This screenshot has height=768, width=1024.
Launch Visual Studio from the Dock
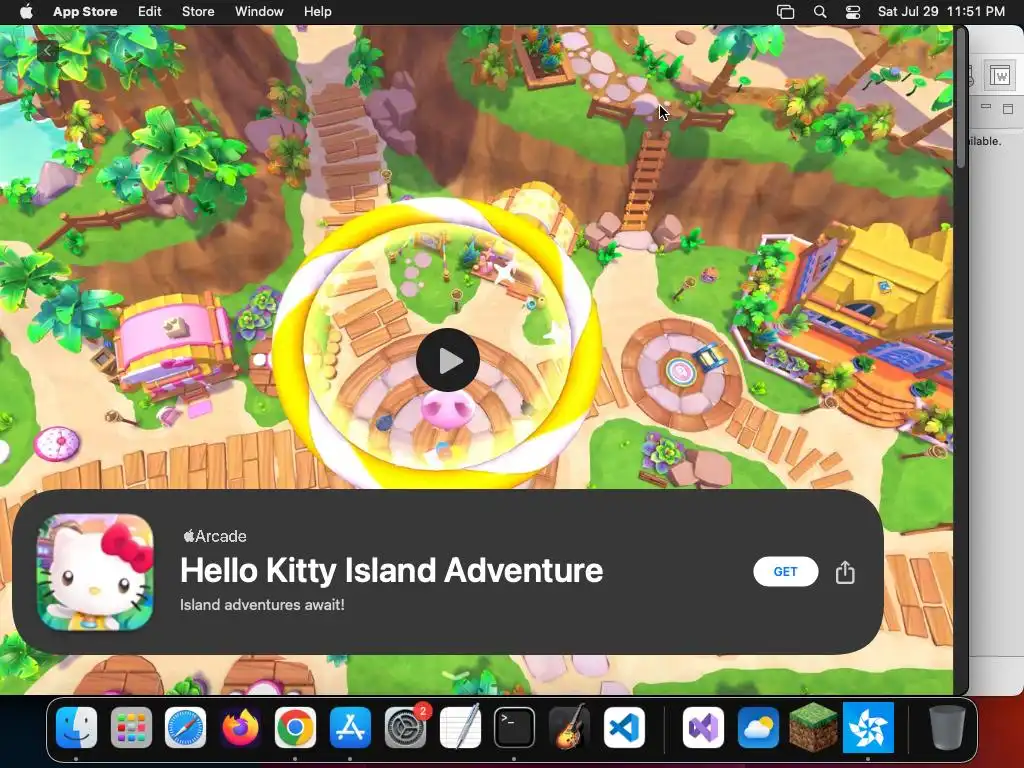[703, 728]
